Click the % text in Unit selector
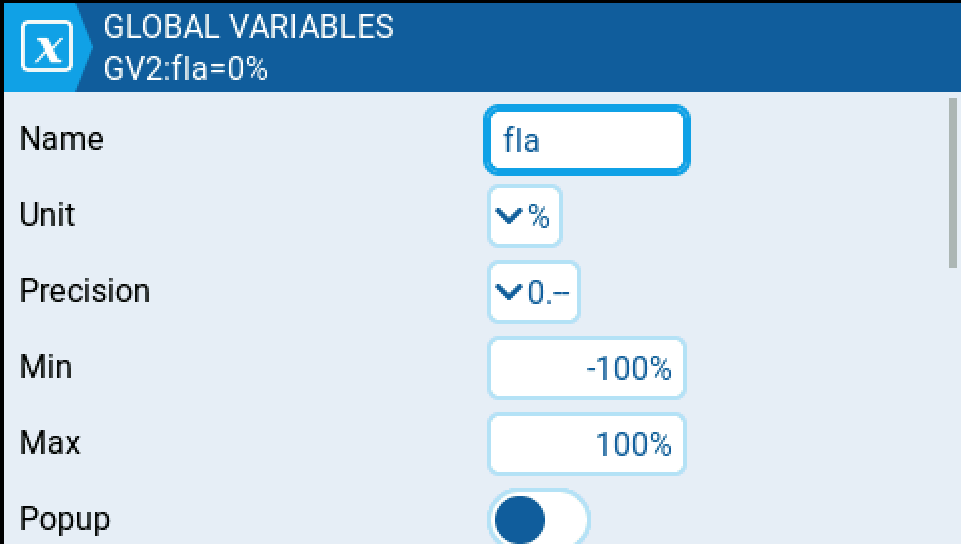 (x=539, y=216)
